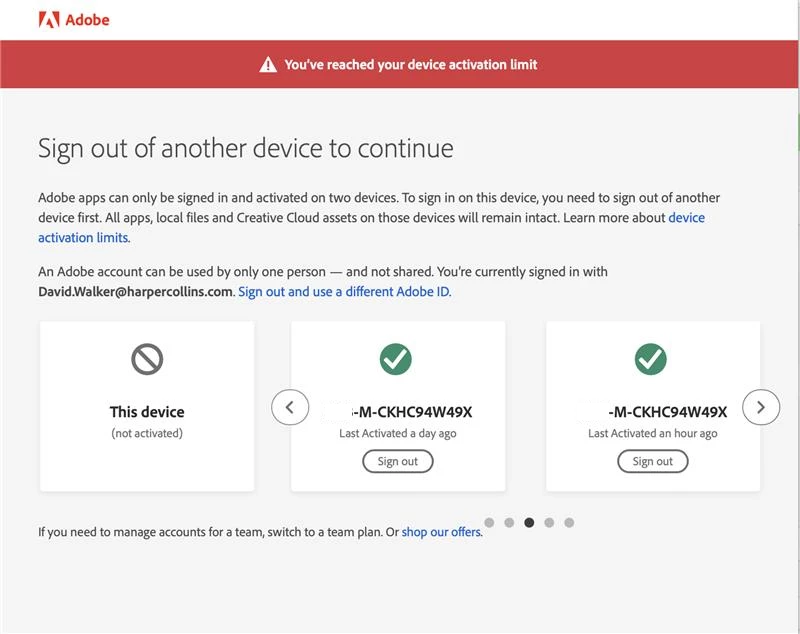The height and width of the screenshot is (634, 800).
Task: Click the David.Walker@harpercollins.com email text
Action: tap(136, 292)
